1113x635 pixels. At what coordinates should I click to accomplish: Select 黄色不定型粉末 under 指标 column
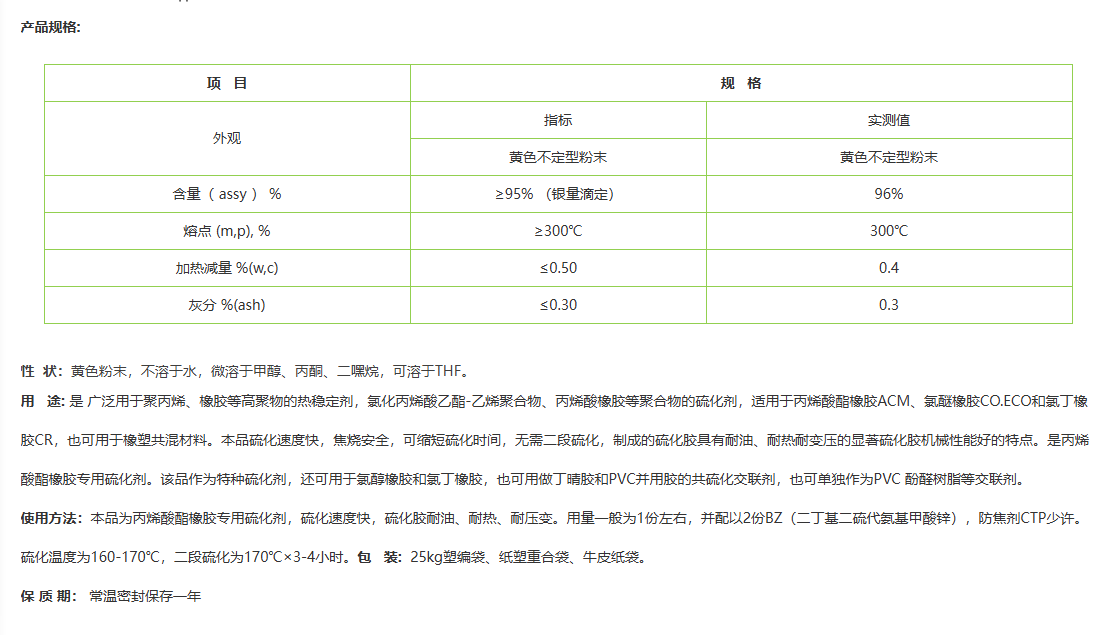click(x=558, y=157)
